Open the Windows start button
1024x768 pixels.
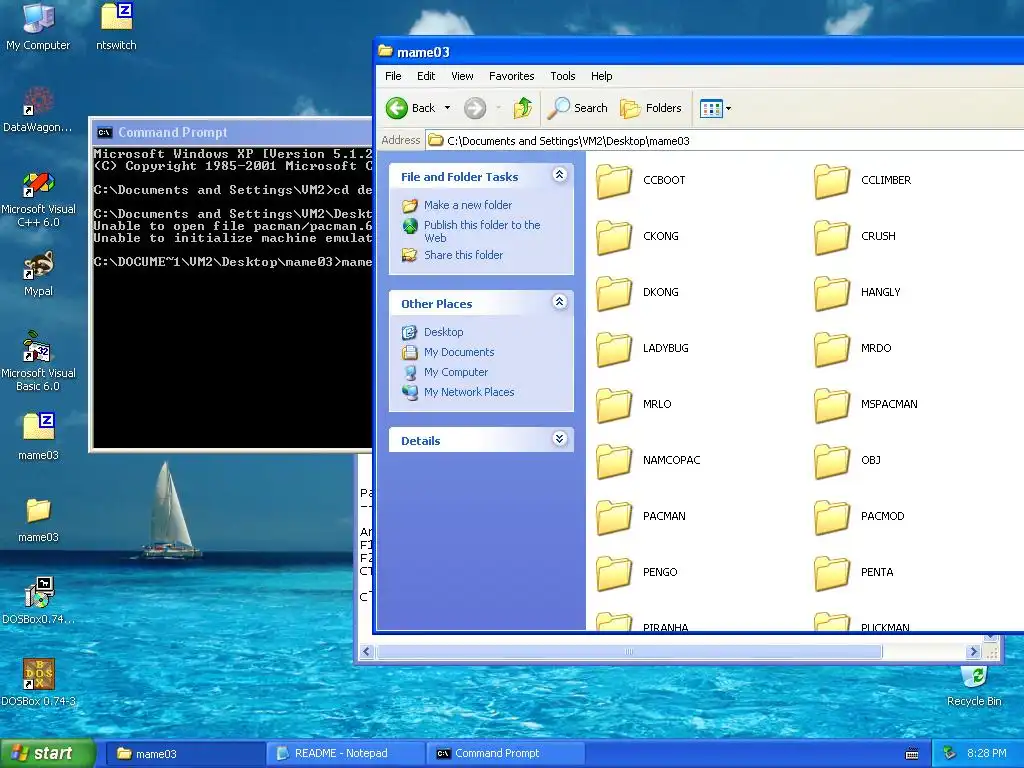[x=47, y=753]
